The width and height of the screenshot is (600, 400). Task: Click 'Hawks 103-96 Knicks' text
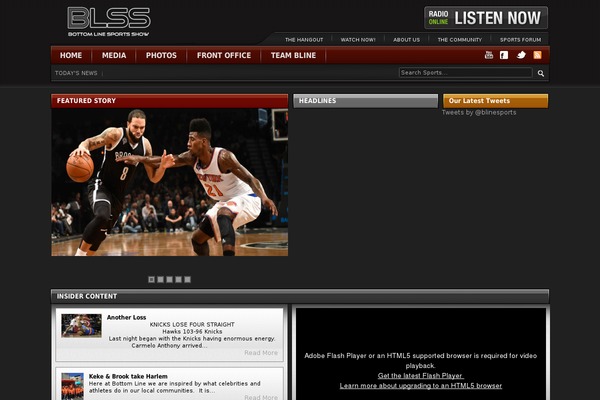tap(192, 331)
